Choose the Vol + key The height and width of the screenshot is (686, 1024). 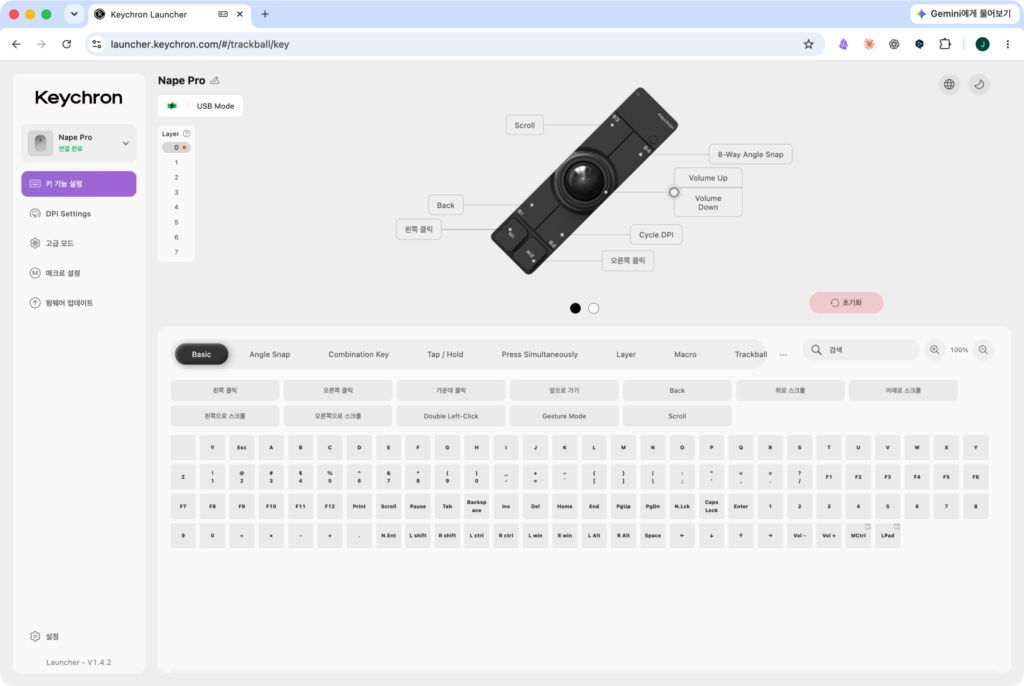[829, 536]
